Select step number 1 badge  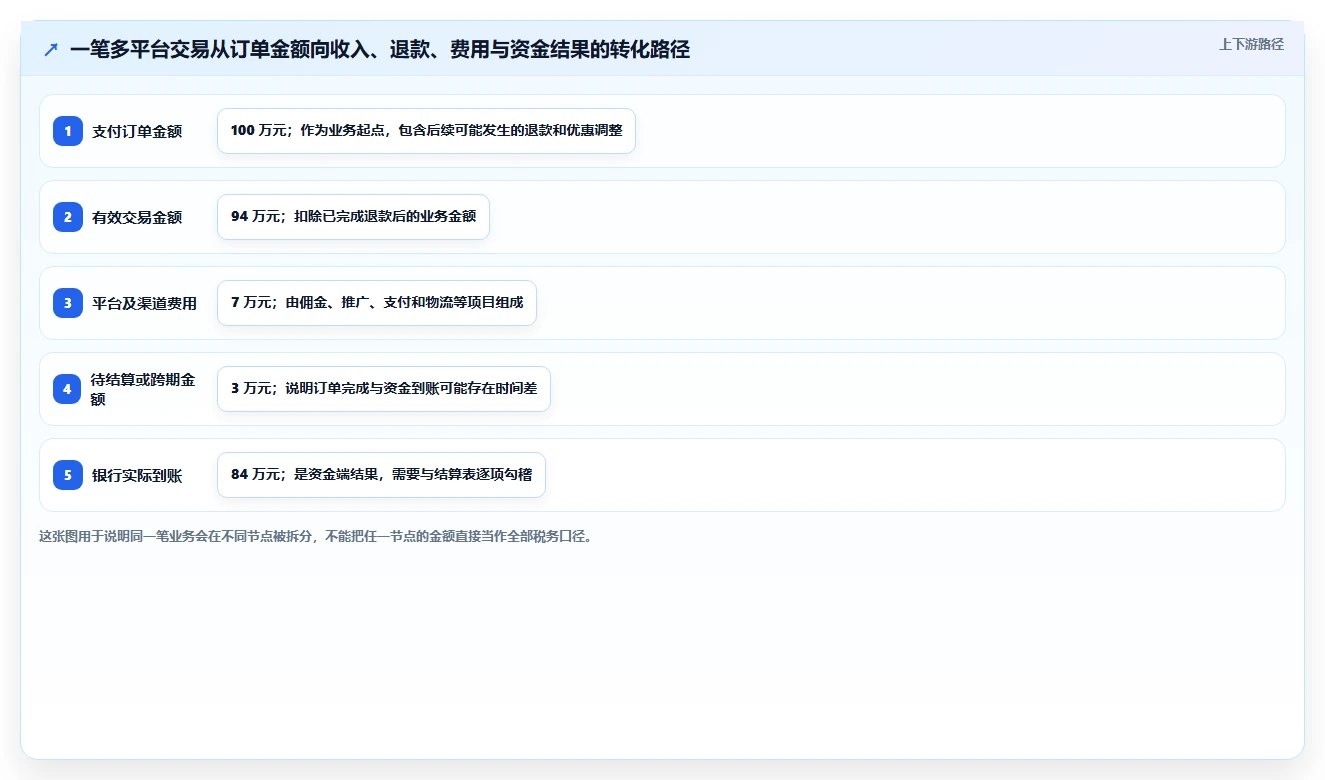[x=68, y=131]
